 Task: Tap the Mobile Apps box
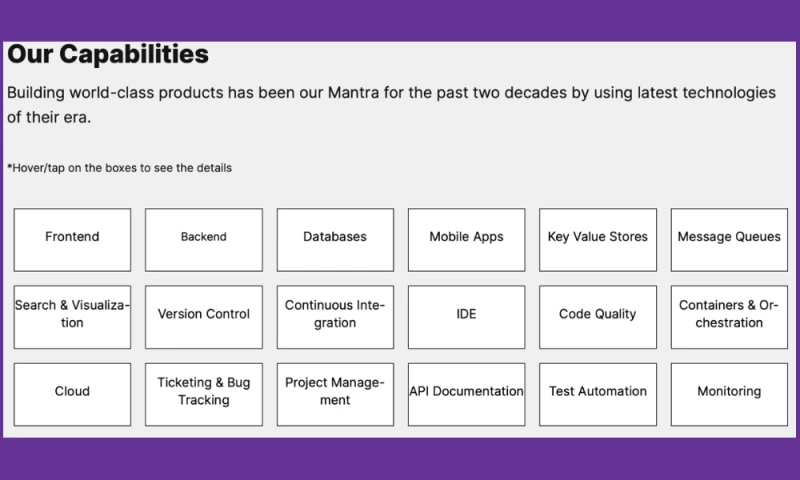point(466,238)
